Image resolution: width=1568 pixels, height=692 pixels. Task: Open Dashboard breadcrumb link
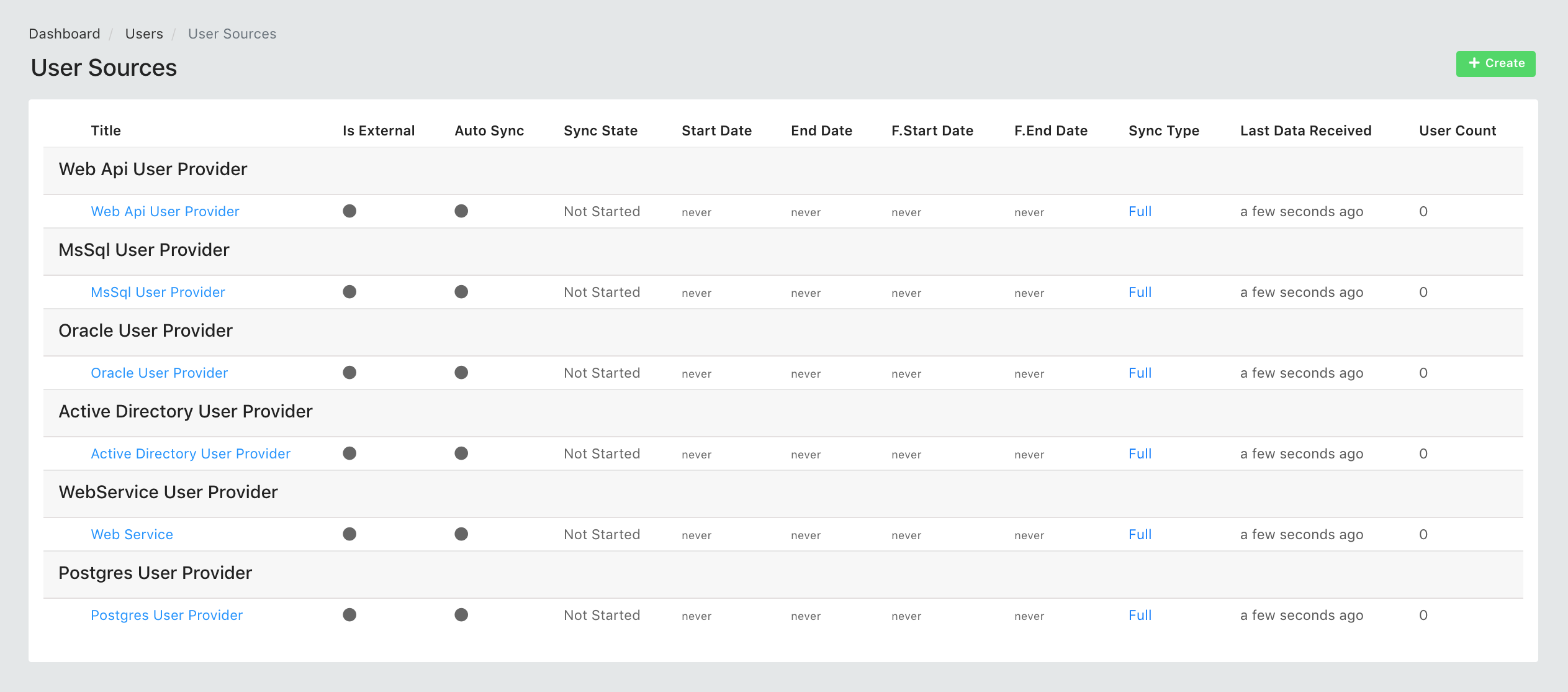point(65,34)
